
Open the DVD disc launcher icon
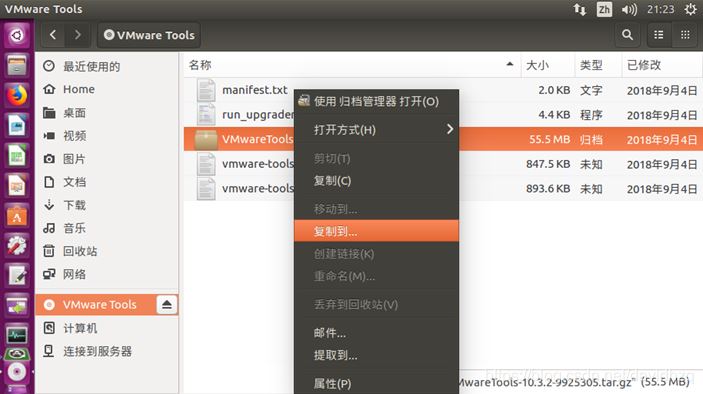coord(17,372)
